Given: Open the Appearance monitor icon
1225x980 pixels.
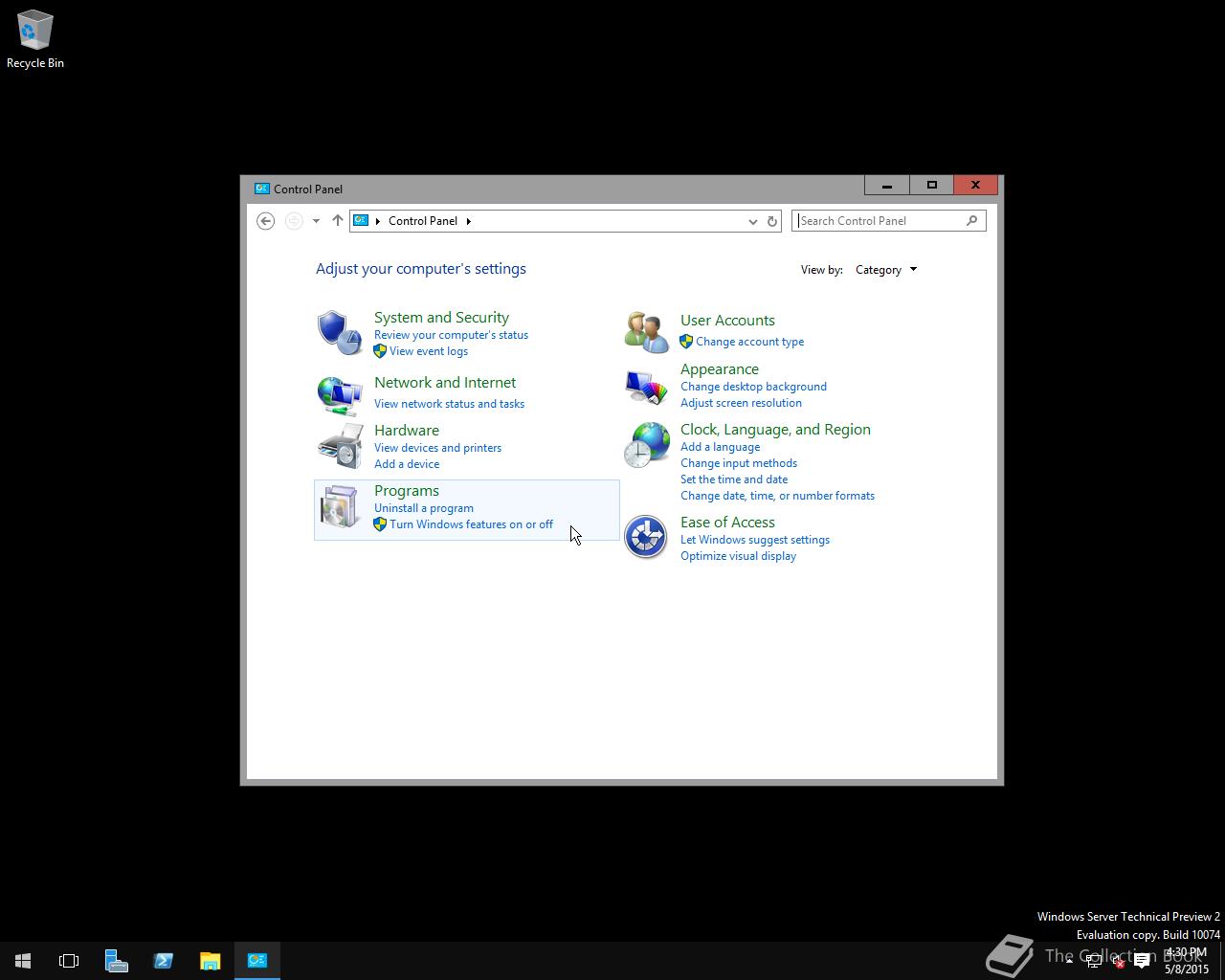Looking at the screenshot, I should (646, 387).
